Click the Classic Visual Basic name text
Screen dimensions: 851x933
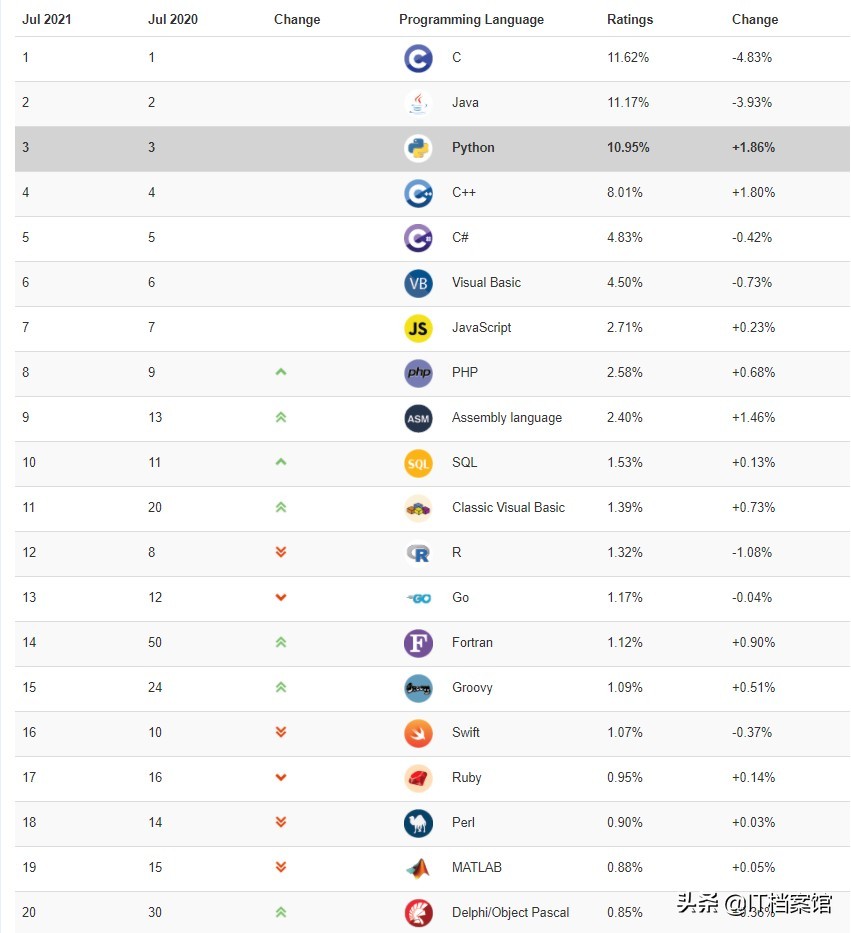point(508,508)
